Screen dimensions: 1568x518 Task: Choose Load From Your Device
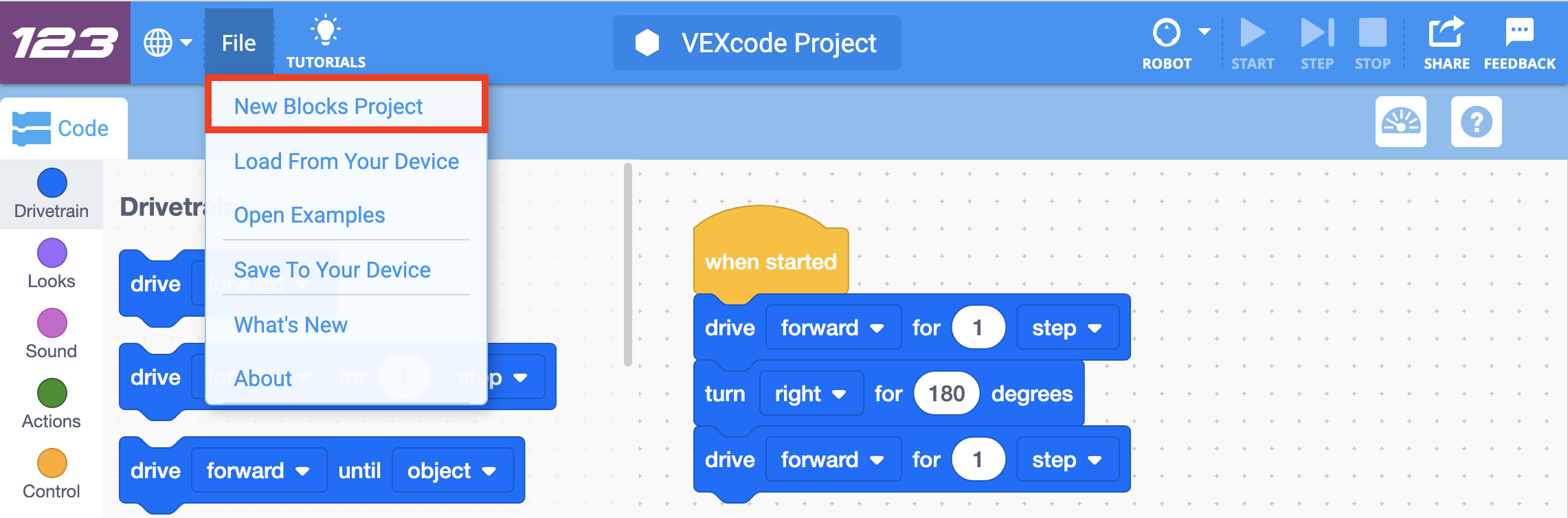(346, 161)
